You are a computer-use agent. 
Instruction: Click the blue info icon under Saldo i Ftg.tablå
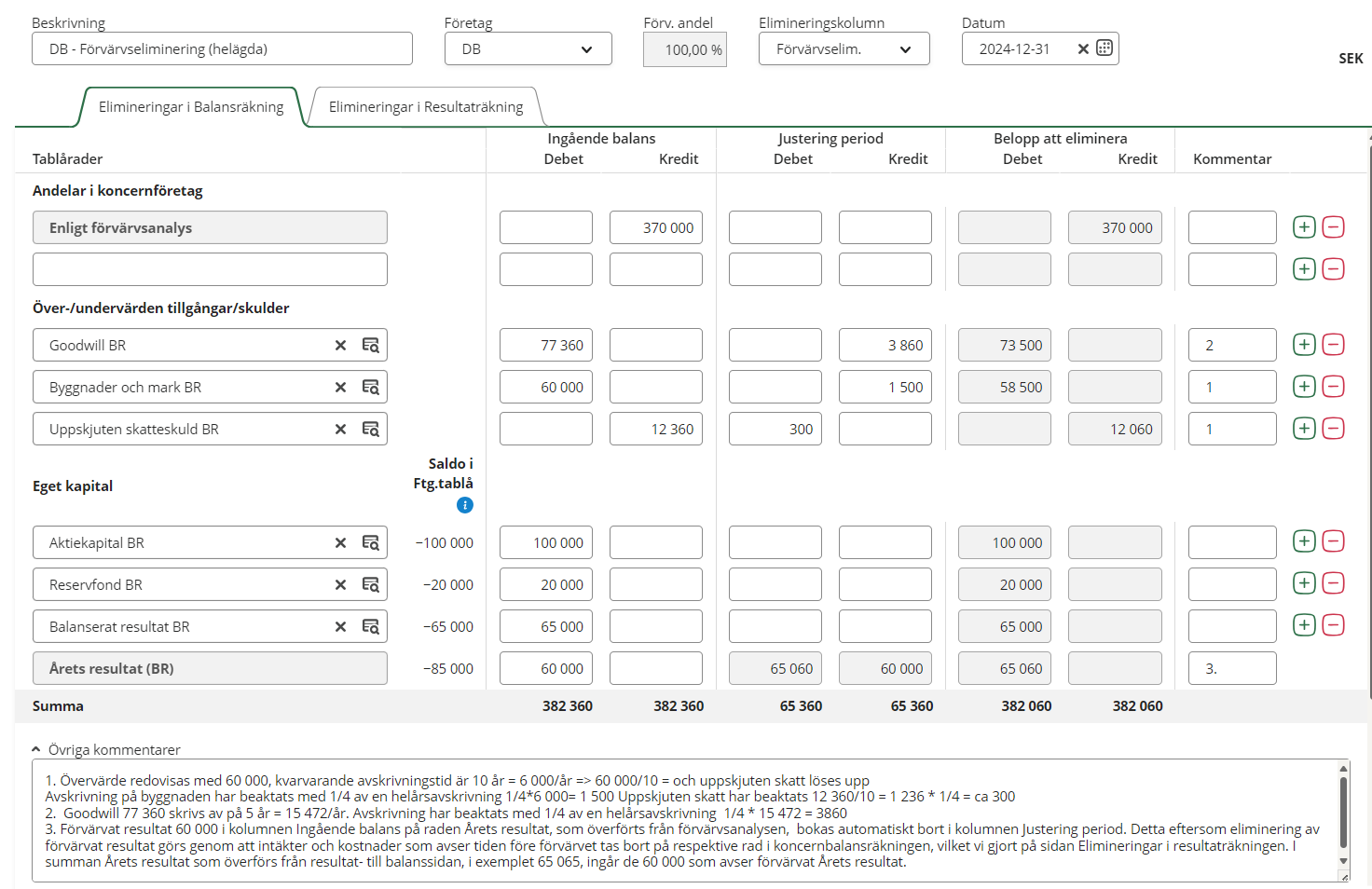click(x=465, y=505)
